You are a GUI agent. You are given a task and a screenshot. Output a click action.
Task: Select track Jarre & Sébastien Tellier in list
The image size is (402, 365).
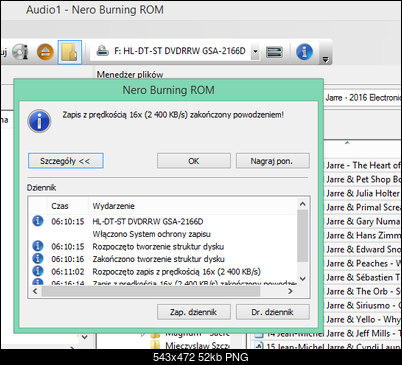point(363,277)
